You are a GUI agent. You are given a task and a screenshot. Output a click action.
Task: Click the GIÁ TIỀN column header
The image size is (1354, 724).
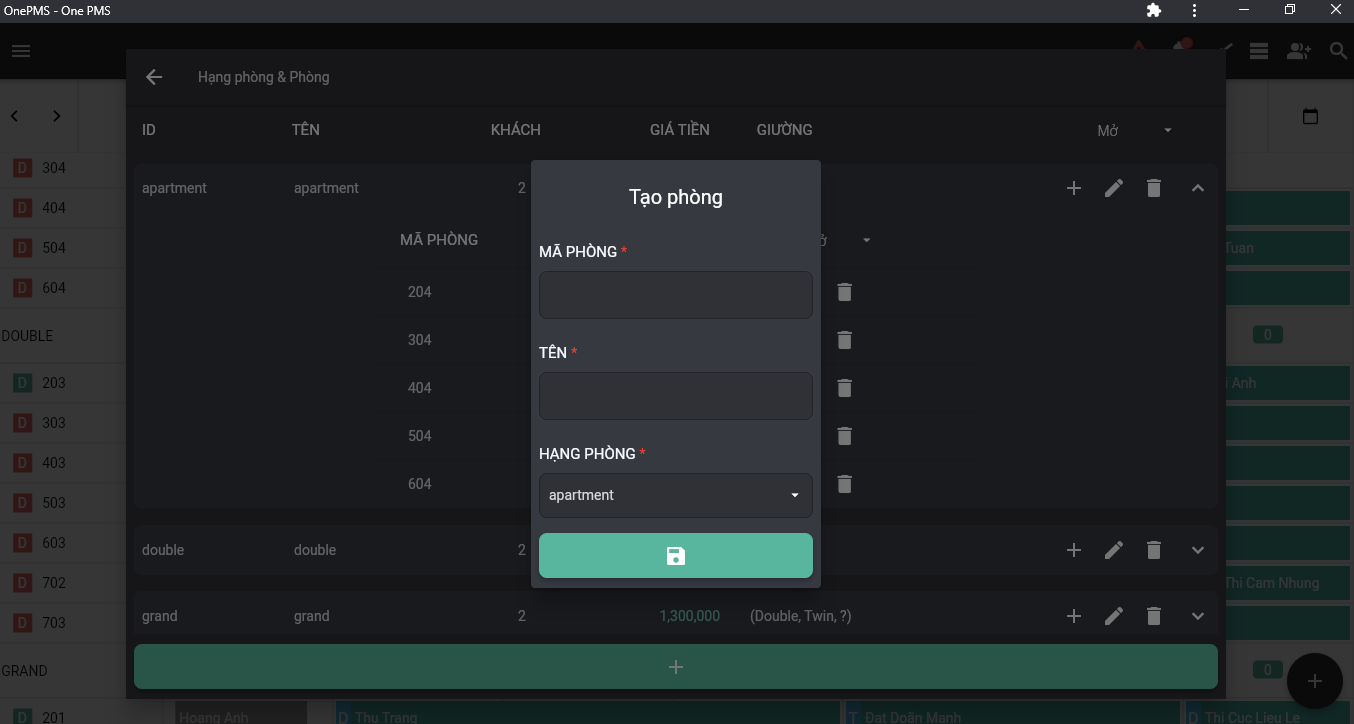tap(680, 130)
